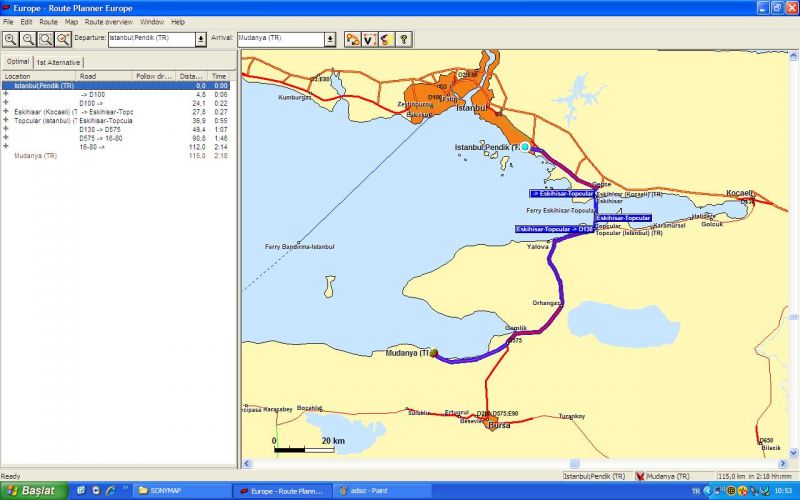Open the Map menu

click(x=71, y=22)
